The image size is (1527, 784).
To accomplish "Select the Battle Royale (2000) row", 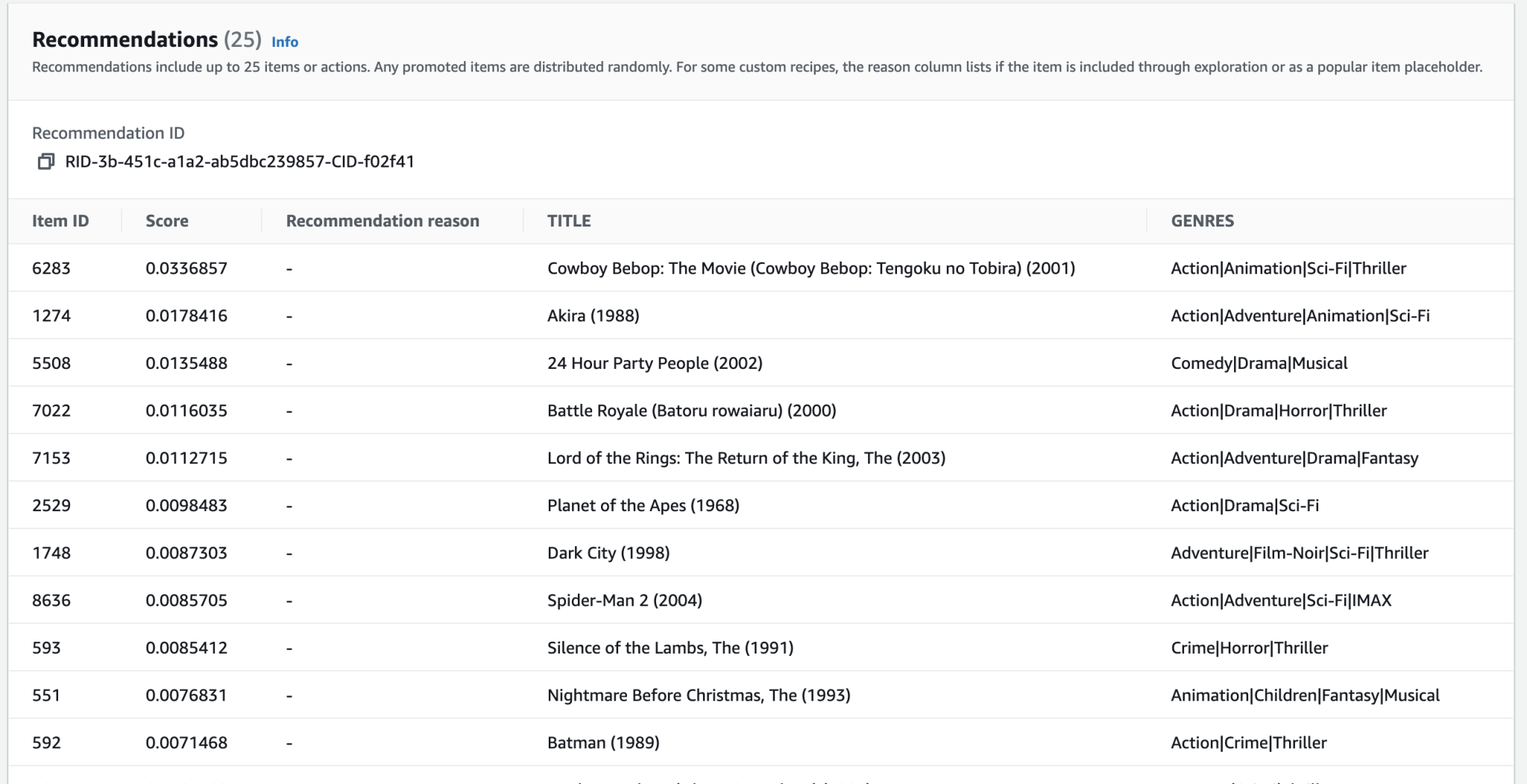I will 691,410.
